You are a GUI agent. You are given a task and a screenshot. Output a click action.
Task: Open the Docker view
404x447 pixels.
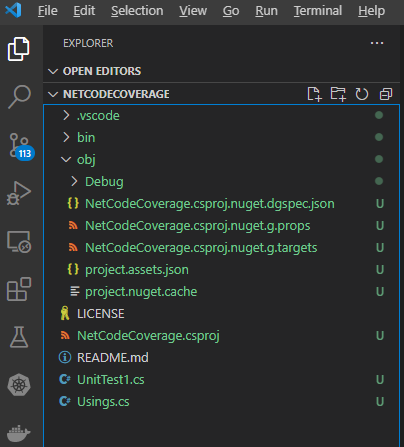point(19,433)
